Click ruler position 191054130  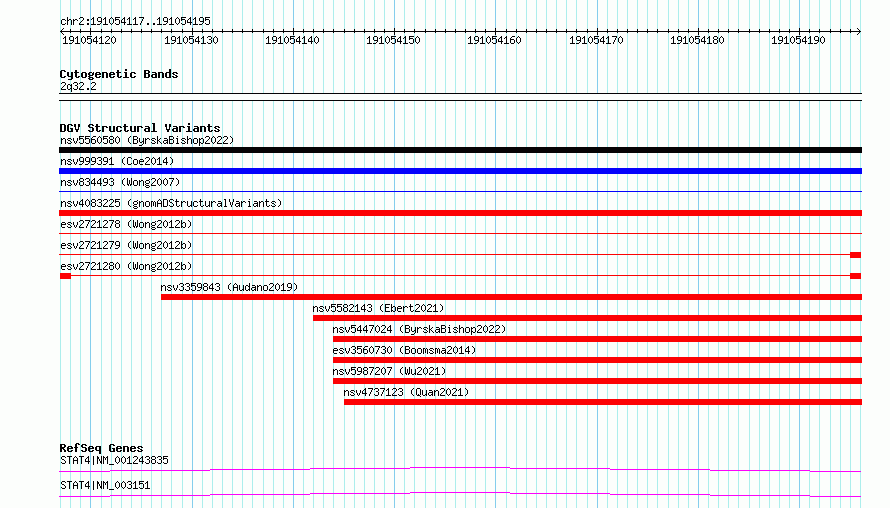pyautogui.click(x=191, y=40)
